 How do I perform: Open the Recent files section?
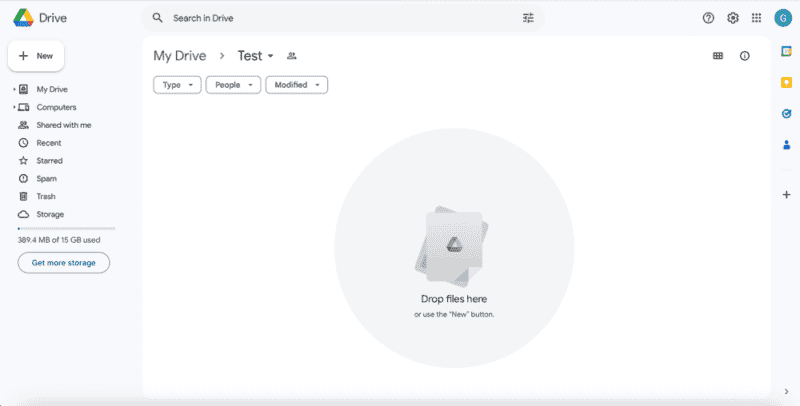(x=48, y=143)
